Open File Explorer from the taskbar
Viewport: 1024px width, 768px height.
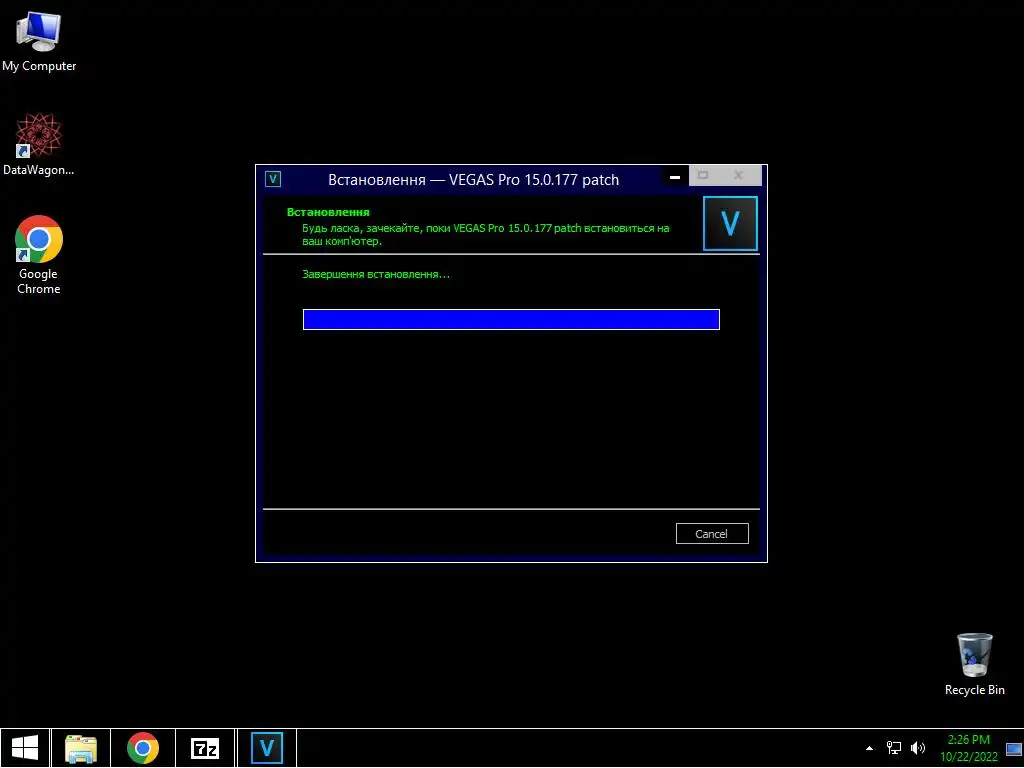(x=81, y=748)
